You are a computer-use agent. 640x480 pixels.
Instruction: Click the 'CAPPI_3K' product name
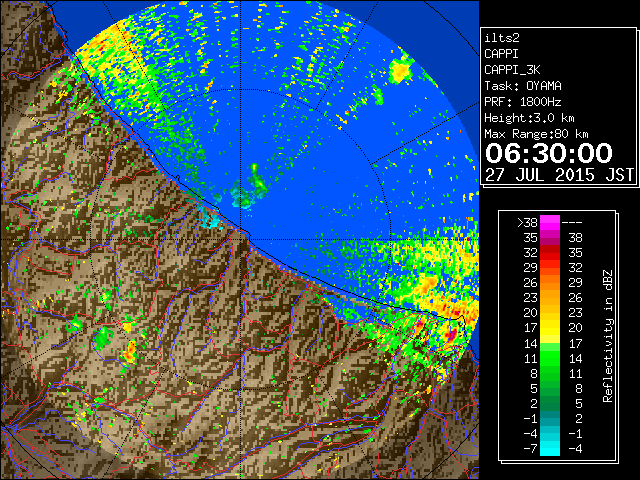tap(512, 70)
